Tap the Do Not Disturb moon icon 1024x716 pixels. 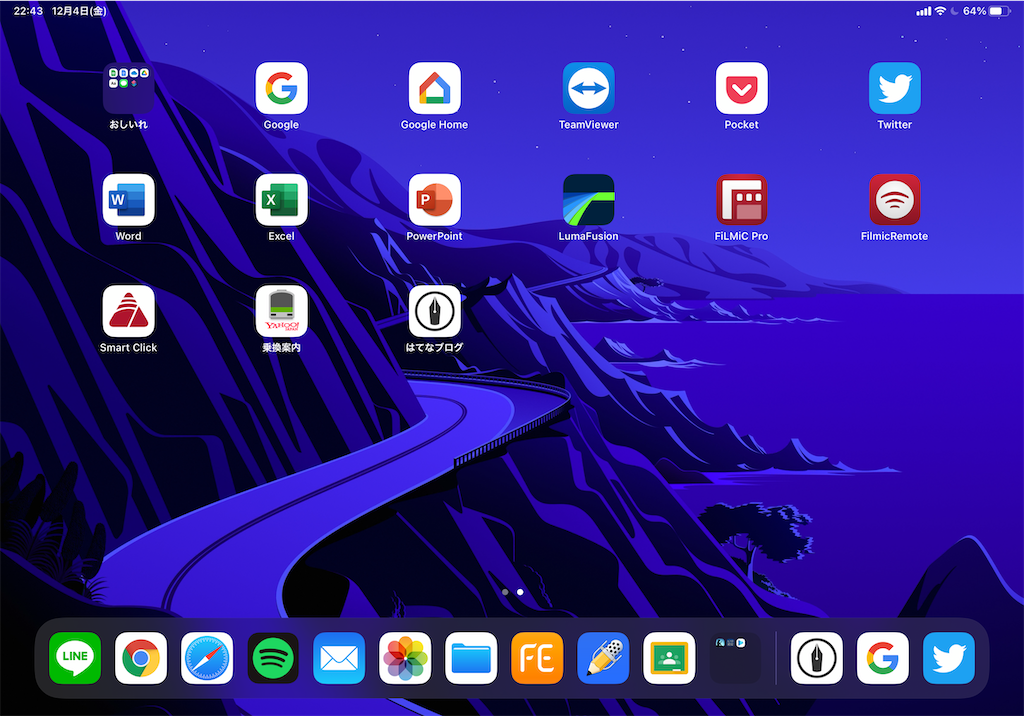(954, 11)
